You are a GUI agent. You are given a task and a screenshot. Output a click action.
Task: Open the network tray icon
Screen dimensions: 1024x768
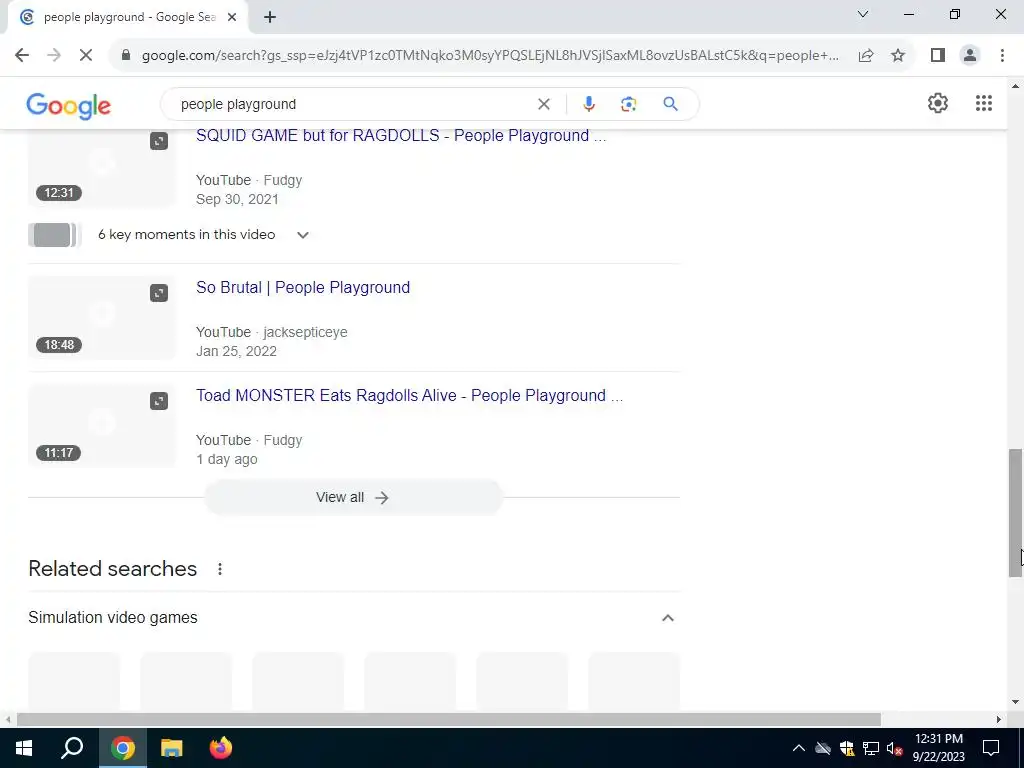coord(871,748)
